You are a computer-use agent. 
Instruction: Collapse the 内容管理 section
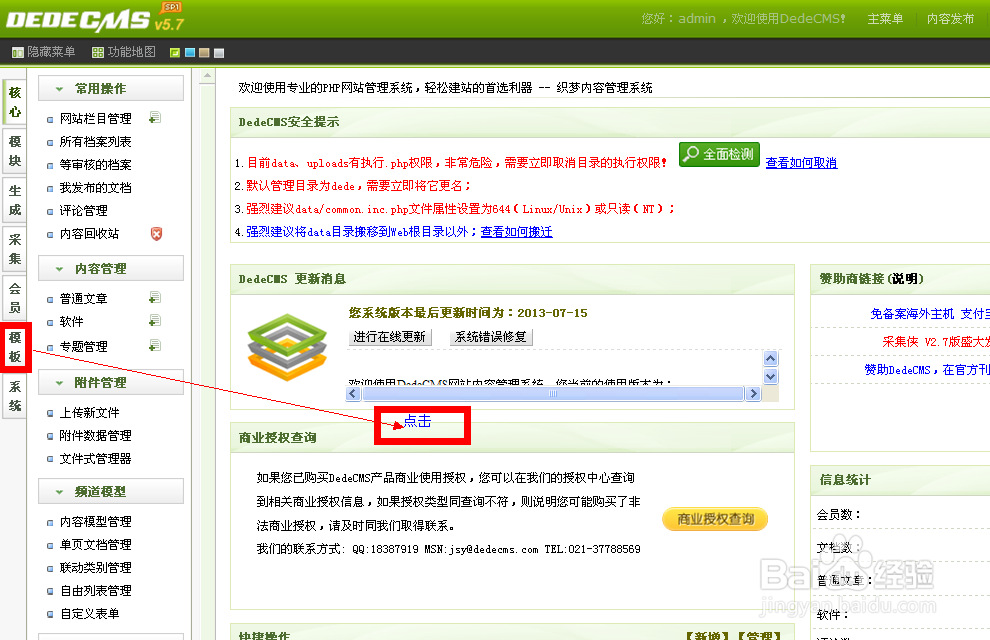click(x=110, y=268)
